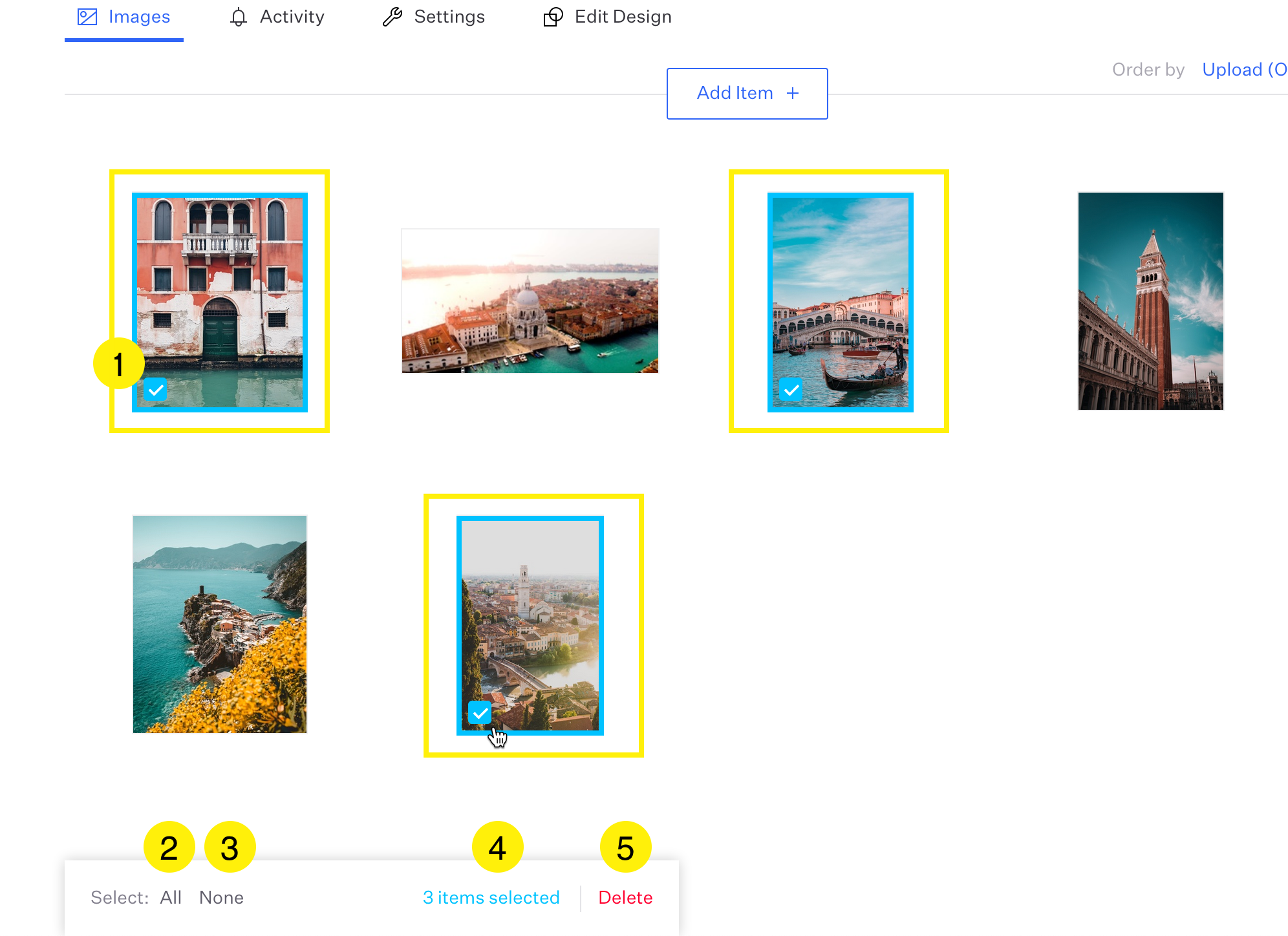Click the plus icon in Add Item
The width and height of the screenshot is (1288, 936).
pyautogui.click(x=793, y=94)
